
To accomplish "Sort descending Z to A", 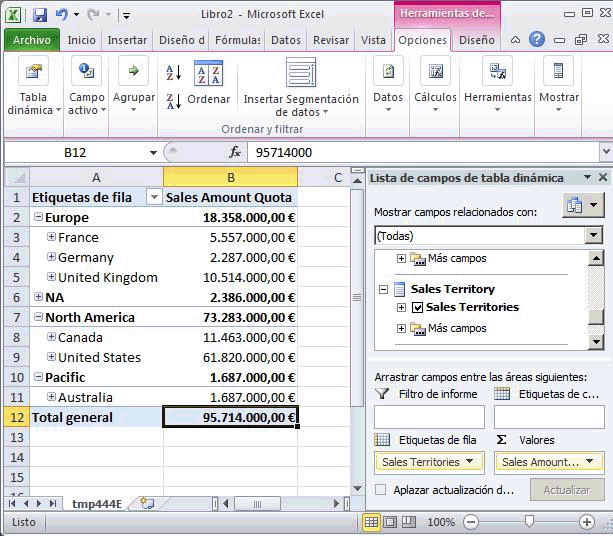I will (x=174, y=101).
